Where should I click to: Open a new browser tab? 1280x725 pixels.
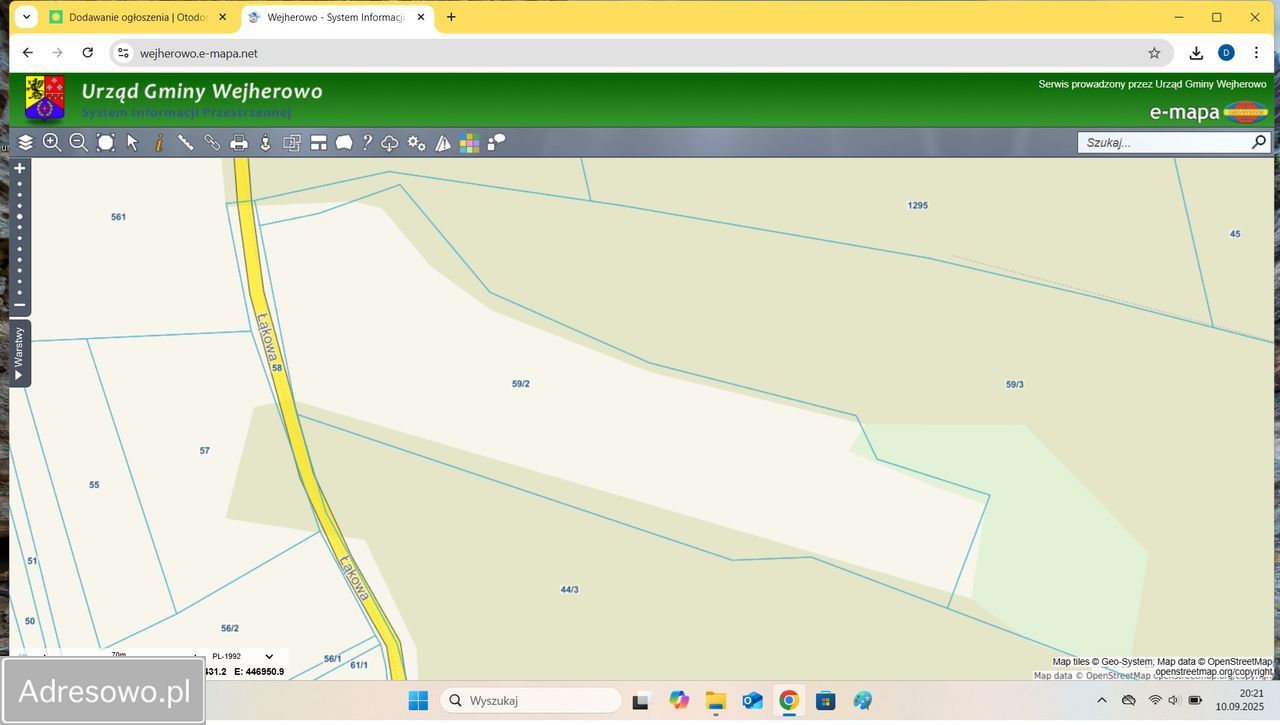pyautogui.click(x=451, y=17)
